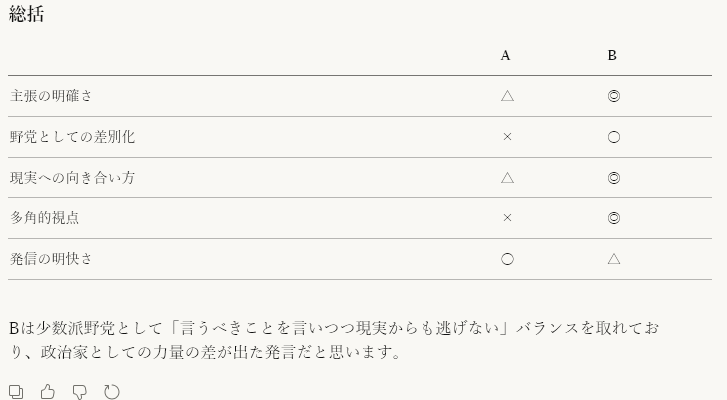The image size is (727, 400).
Task: Click the 総括 heading
Action: pos(27,14)
